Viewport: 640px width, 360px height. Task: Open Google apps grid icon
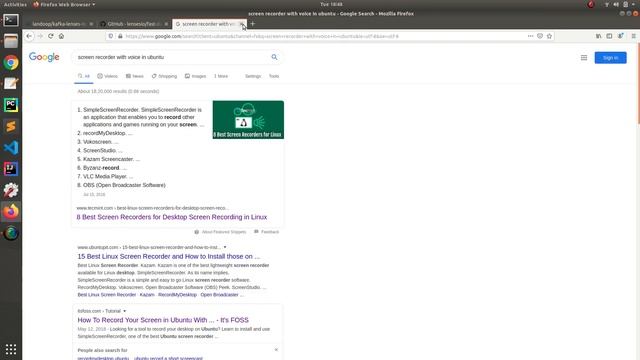click(x=584, y=58)
